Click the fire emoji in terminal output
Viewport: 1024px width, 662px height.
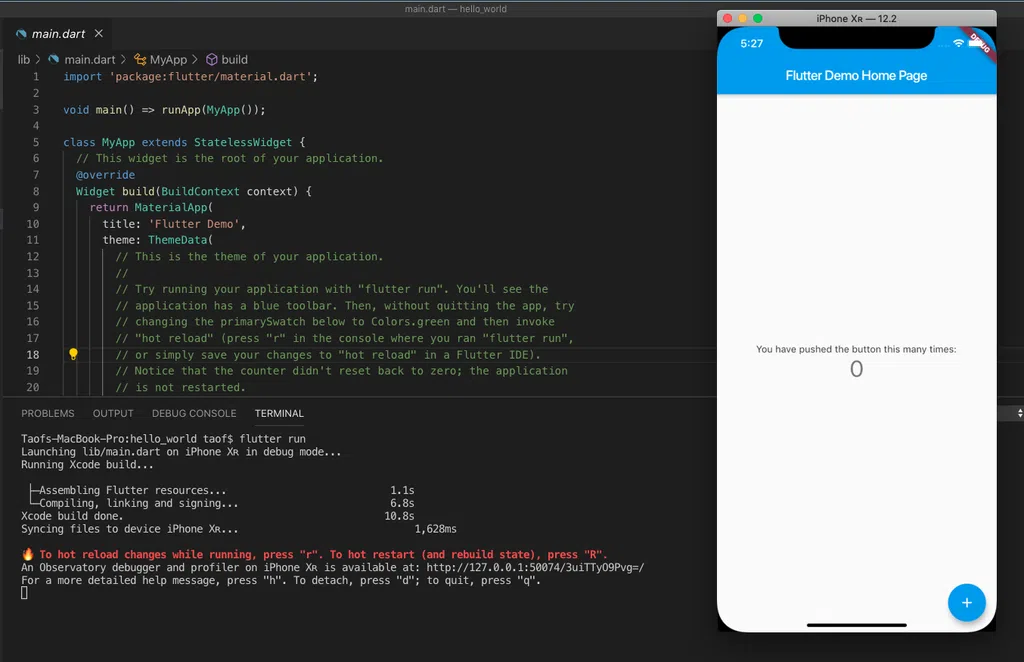(x=27, y=554)
